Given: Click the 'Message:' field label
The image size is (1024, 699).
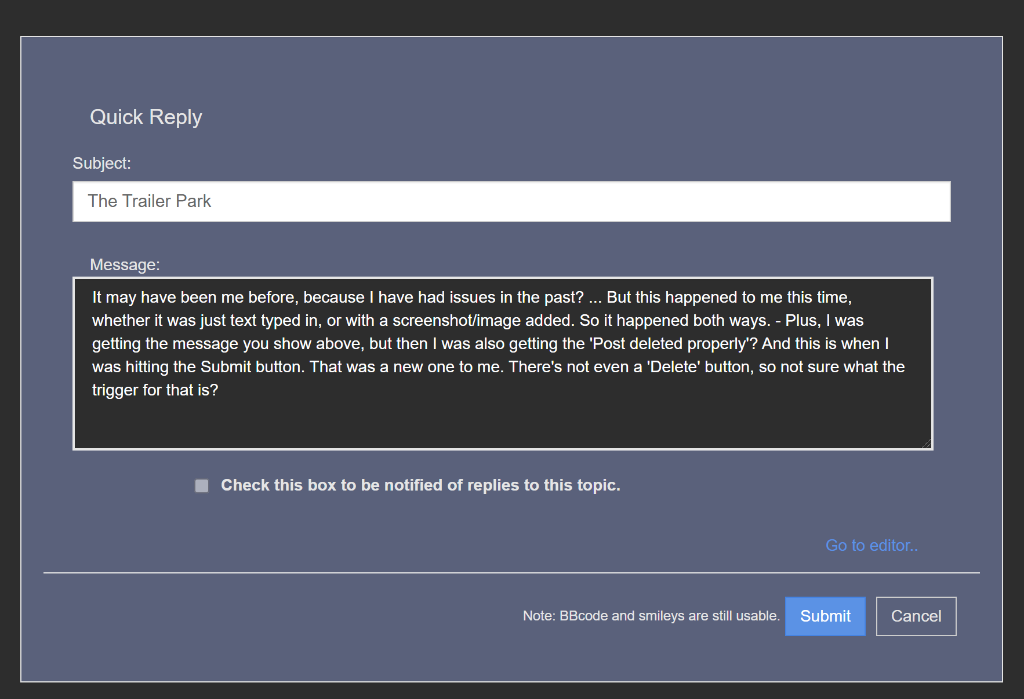Looking at the screenshot, I should [125, 265].
